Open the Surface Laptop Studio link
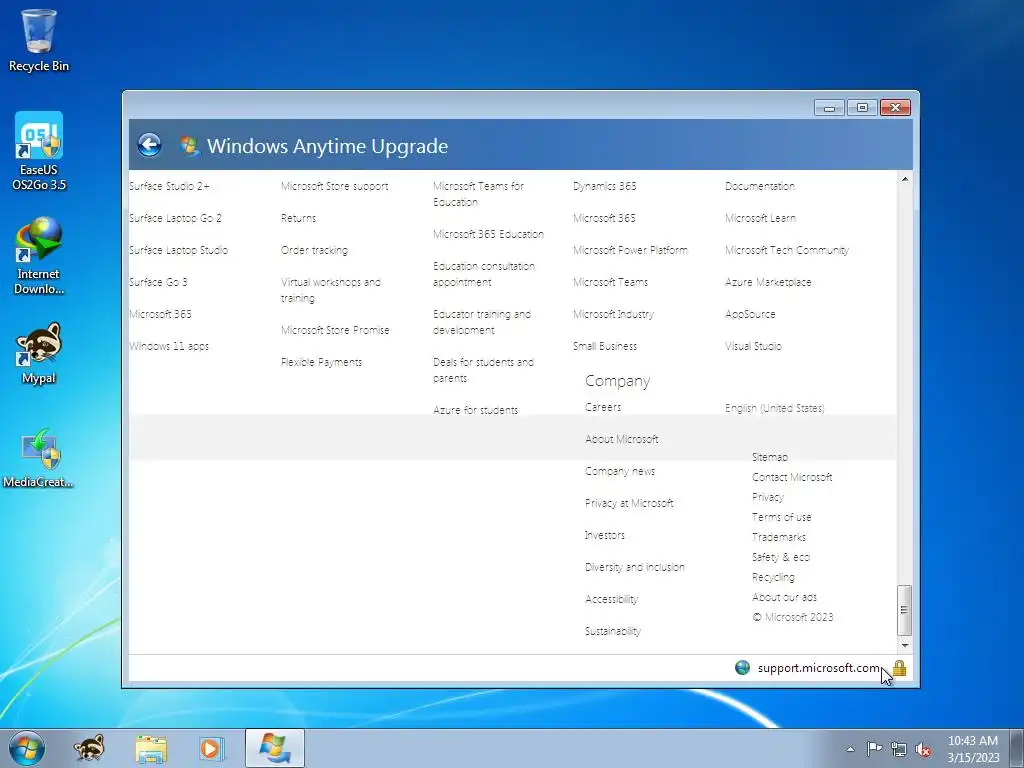Screen dimensions: 1024x768 (178, 250)
